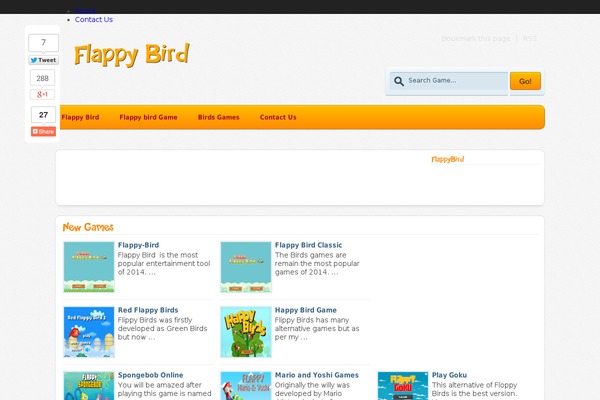Viewport: 600px width, 400px height.
Task: Click the orange Go! button
Action: 525,81
